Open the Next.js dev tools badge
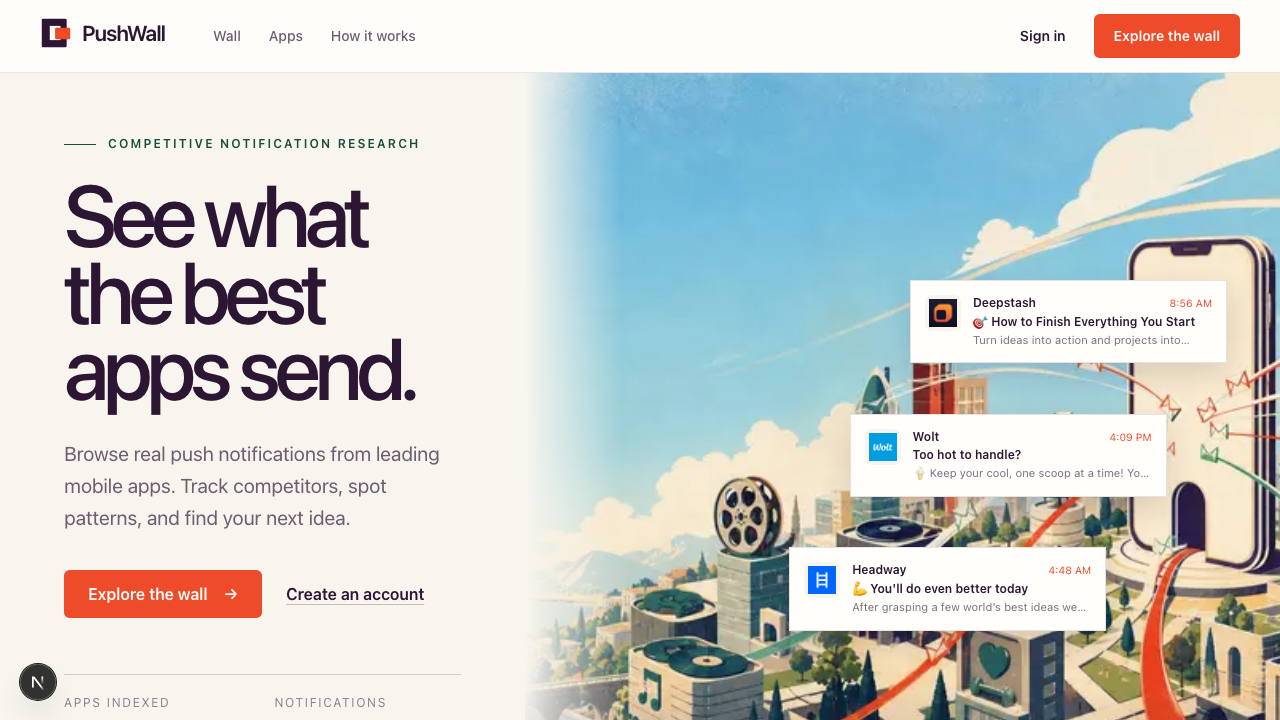The image size is (1280, 720). [38, 682]
